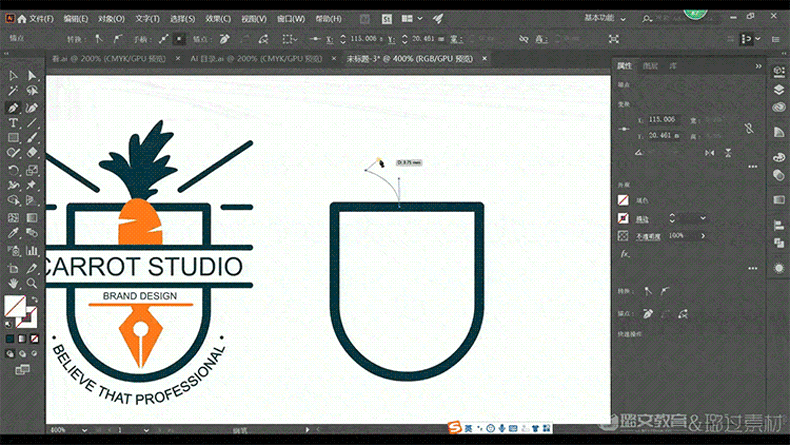Select the Scale tool
790x445 pixels.
pyautogui.click(x=32, y=170)
